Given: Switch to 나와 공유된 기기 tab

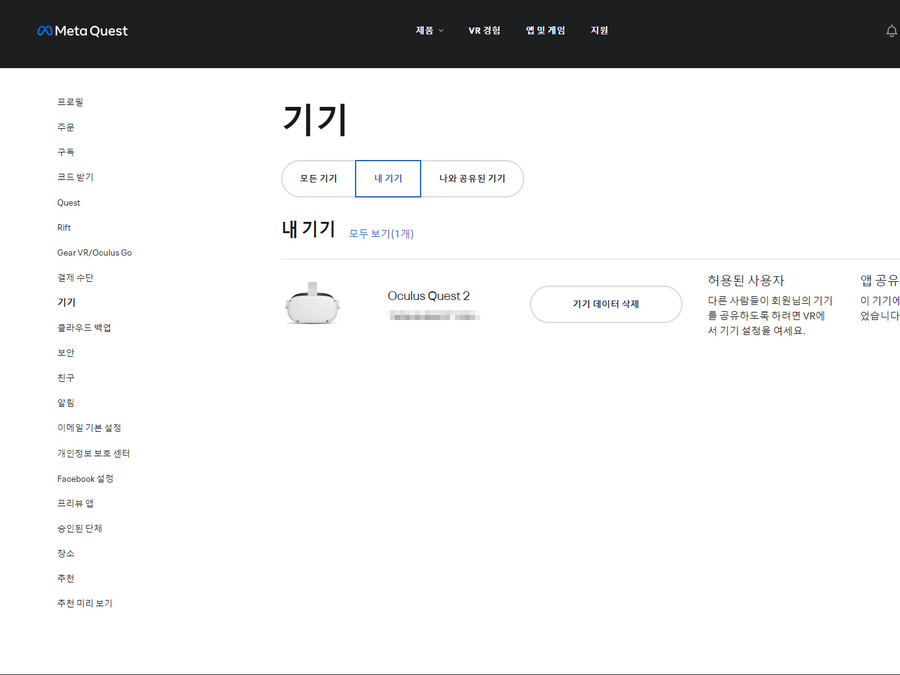Looking at the screenshot, I should [x=472, y=179].
